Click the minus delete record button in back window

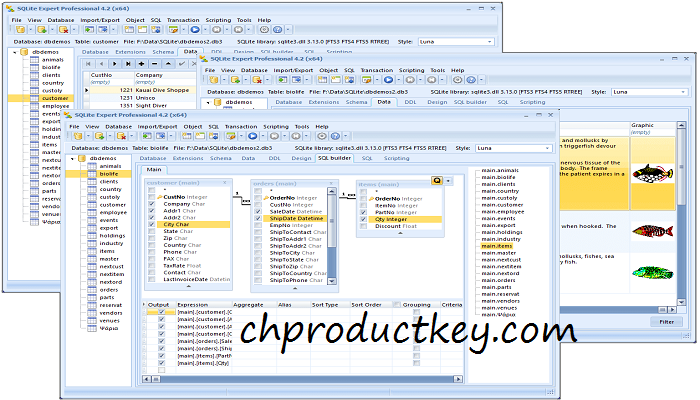point(154,64)
